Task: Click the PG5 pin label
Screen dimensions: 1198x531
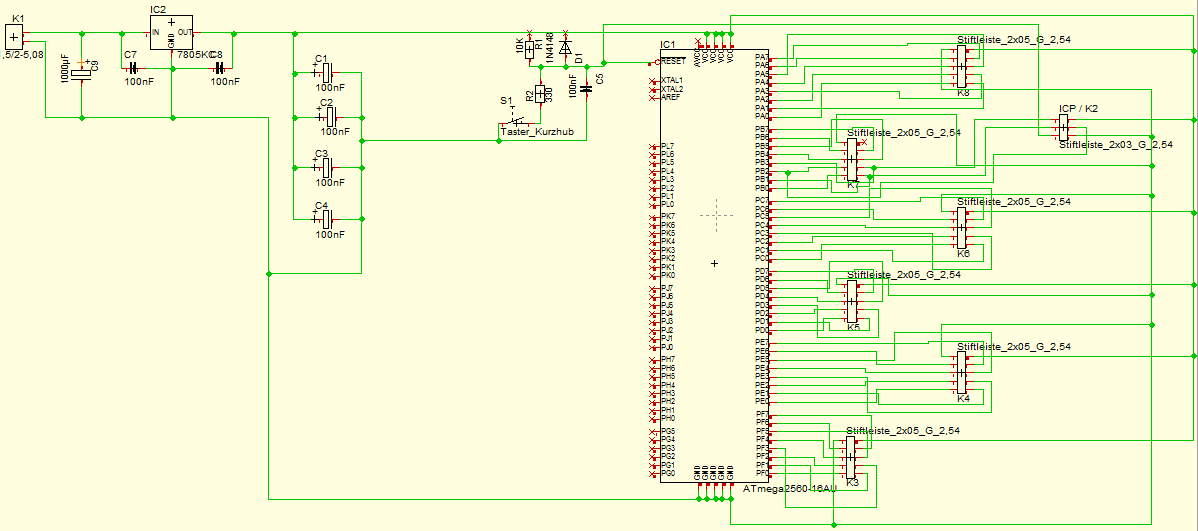Action: (x=668, y=432)
